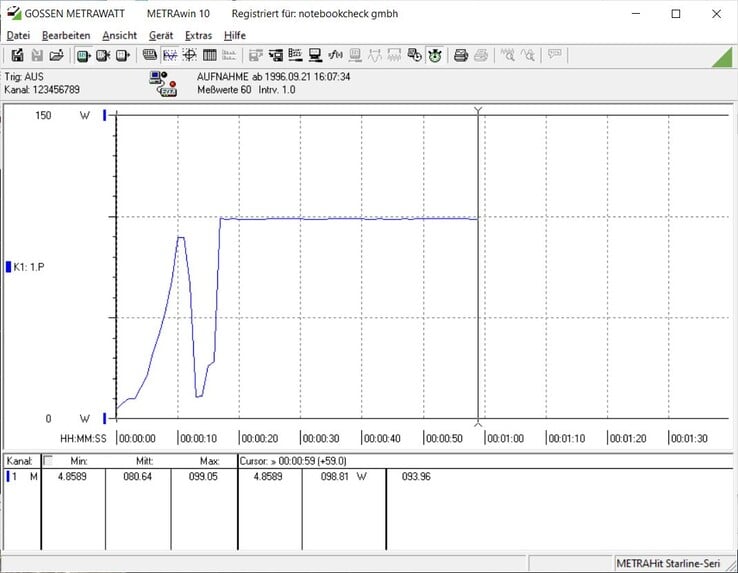Open the Ansicht menu
The height and width of the screenshot is (573, 738).
coord(120,35)
